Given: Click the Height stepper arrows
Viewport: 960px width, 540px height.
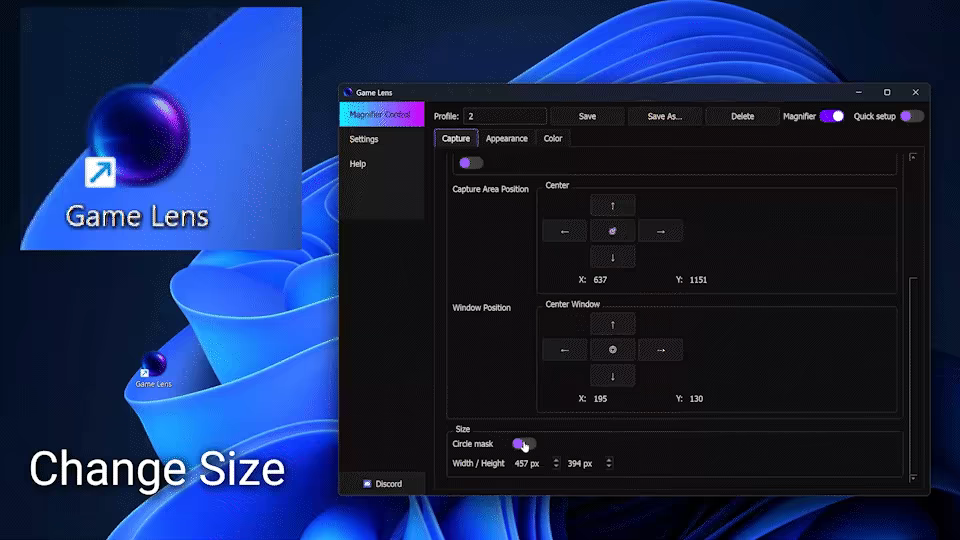Looking at the screenshot, I should pyautogui.click(x=609, y=463).
